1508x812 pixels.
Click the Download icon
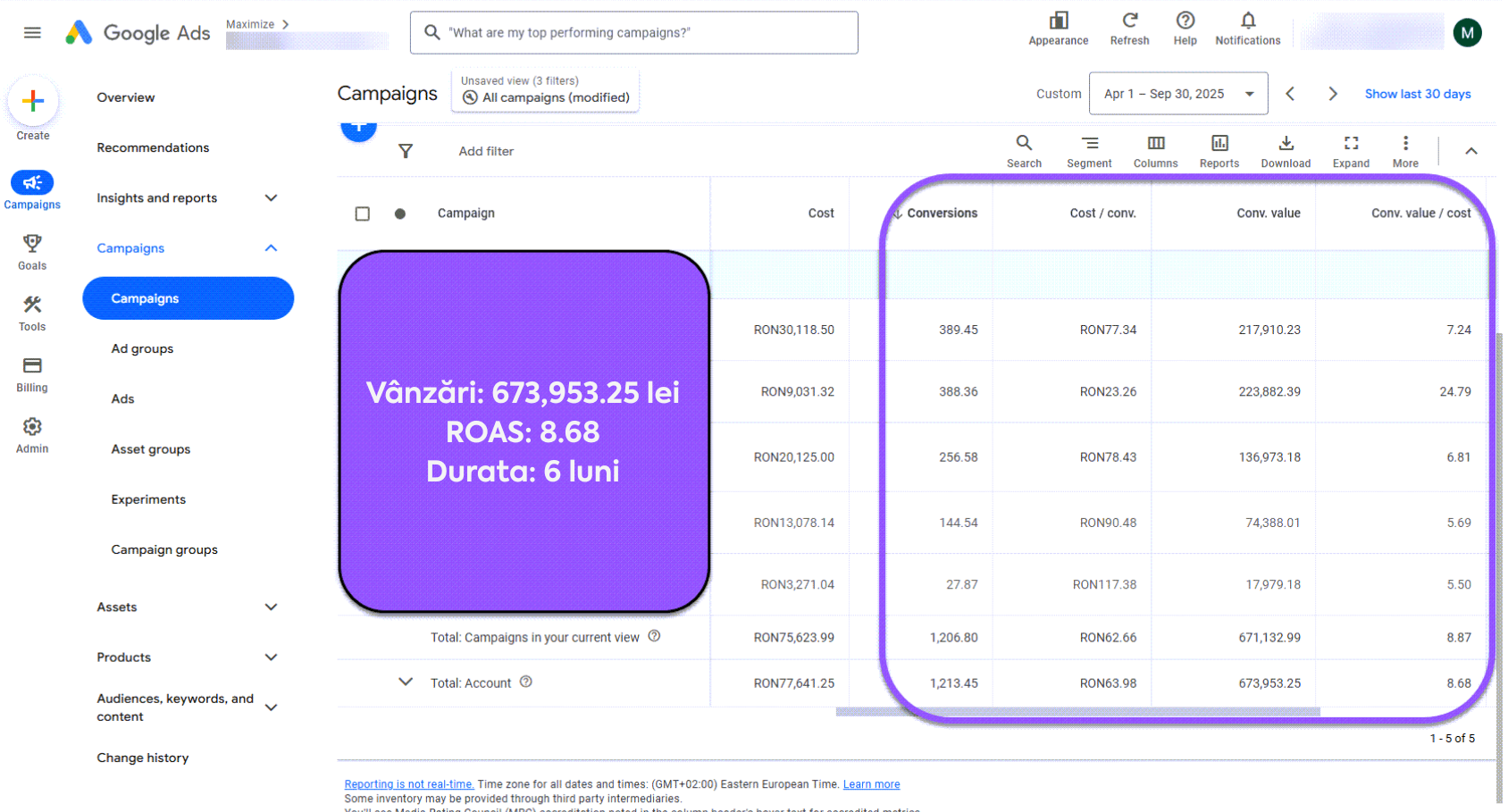[1286, 143]
